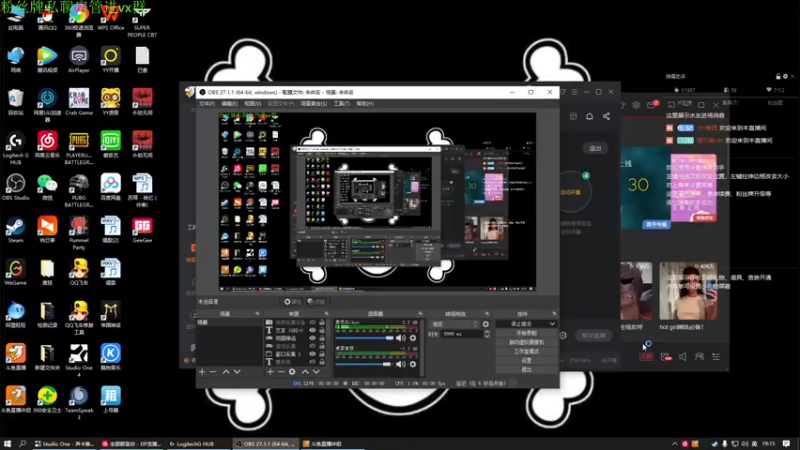
Task: Open OBS Studio desktop shortcut
Action: point(16,187)
